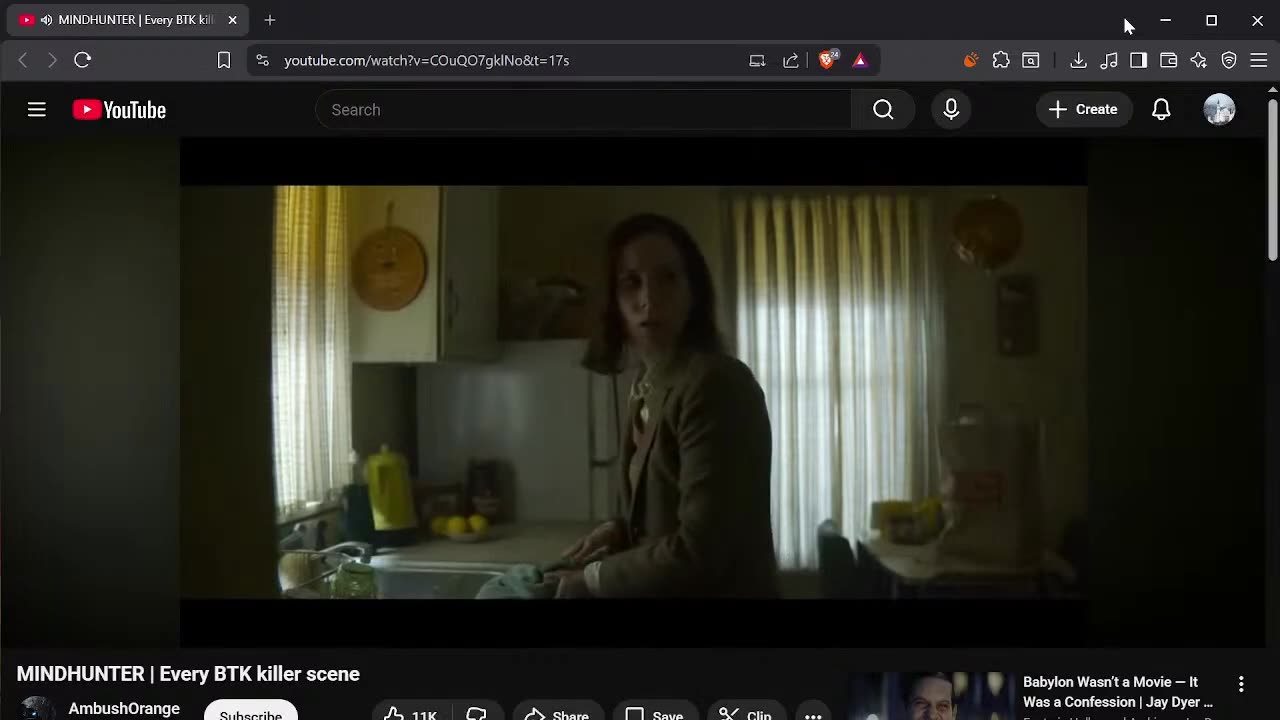Screen dimensions: 1280x720
Task: Subscribe to AmbushOrange
Action: point(251,710)
